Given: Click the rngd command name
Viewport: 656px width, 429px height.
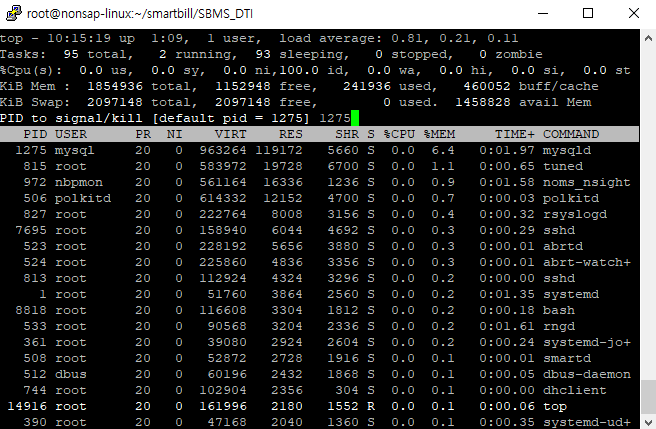Looking at the screenshot, I should coord(559,326).
